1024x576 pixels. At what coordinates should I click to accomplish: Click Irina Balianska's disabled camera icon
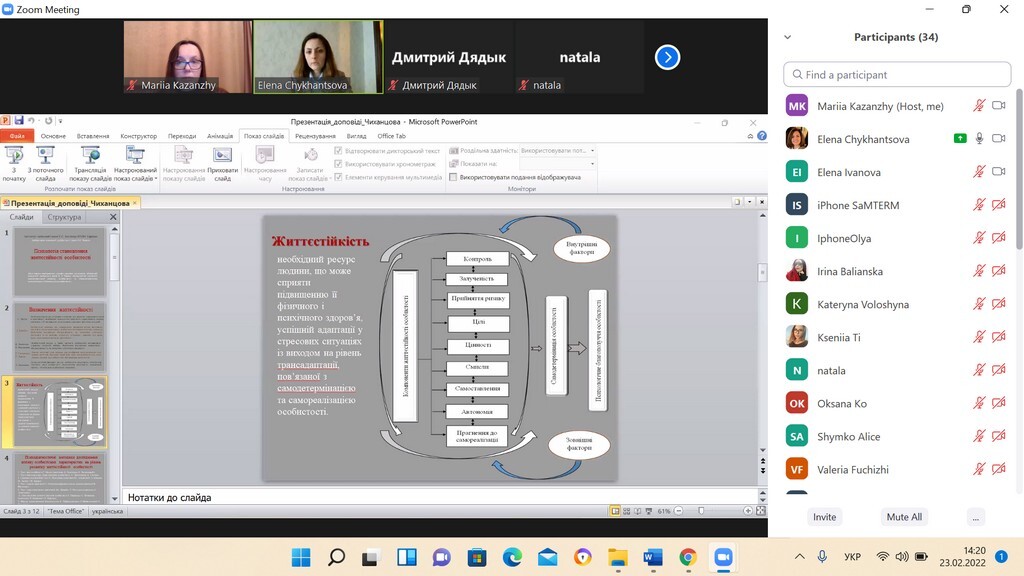point(998,271)
